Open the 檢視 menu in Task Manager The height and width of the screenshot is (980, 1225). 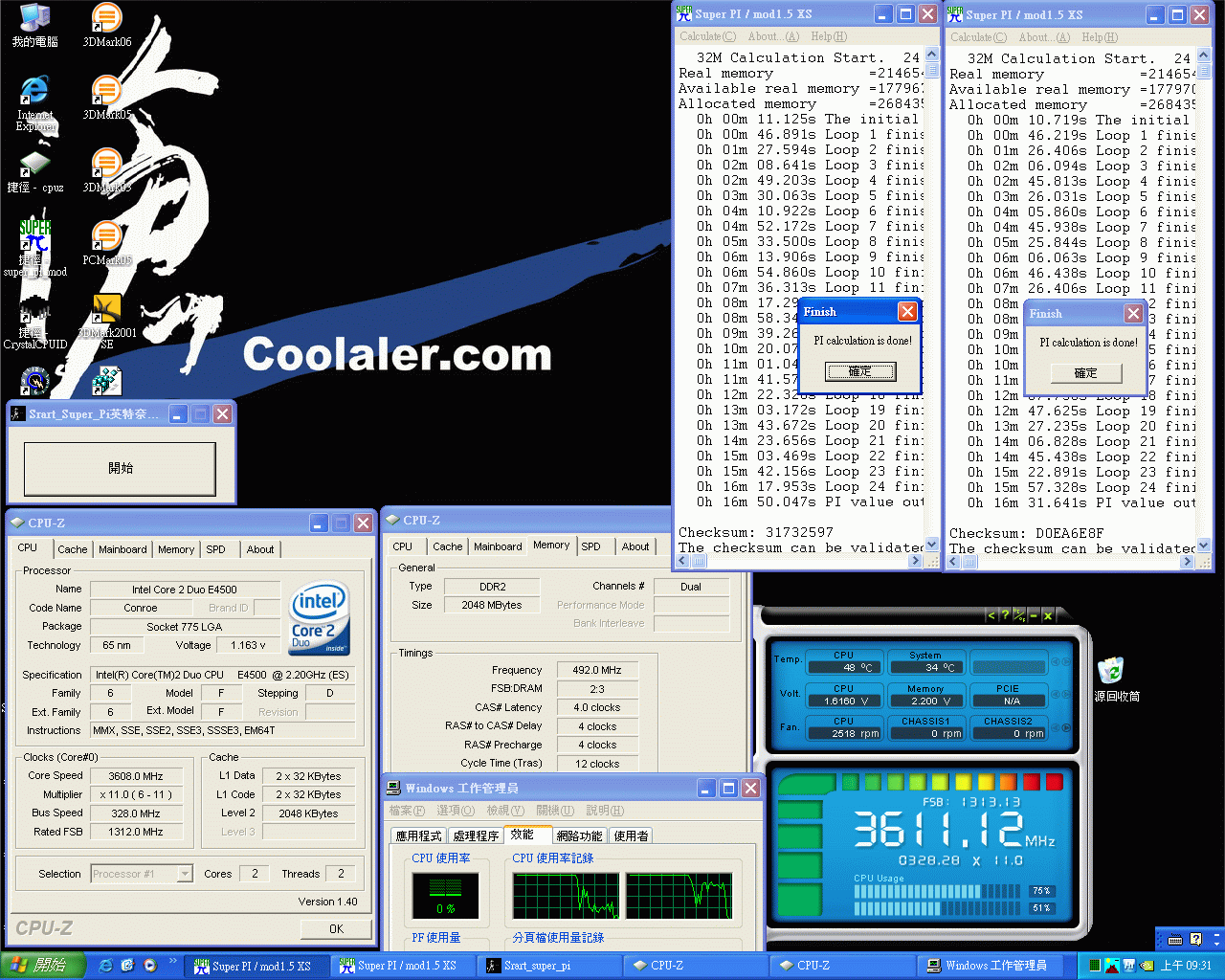(x=505, y=811)
